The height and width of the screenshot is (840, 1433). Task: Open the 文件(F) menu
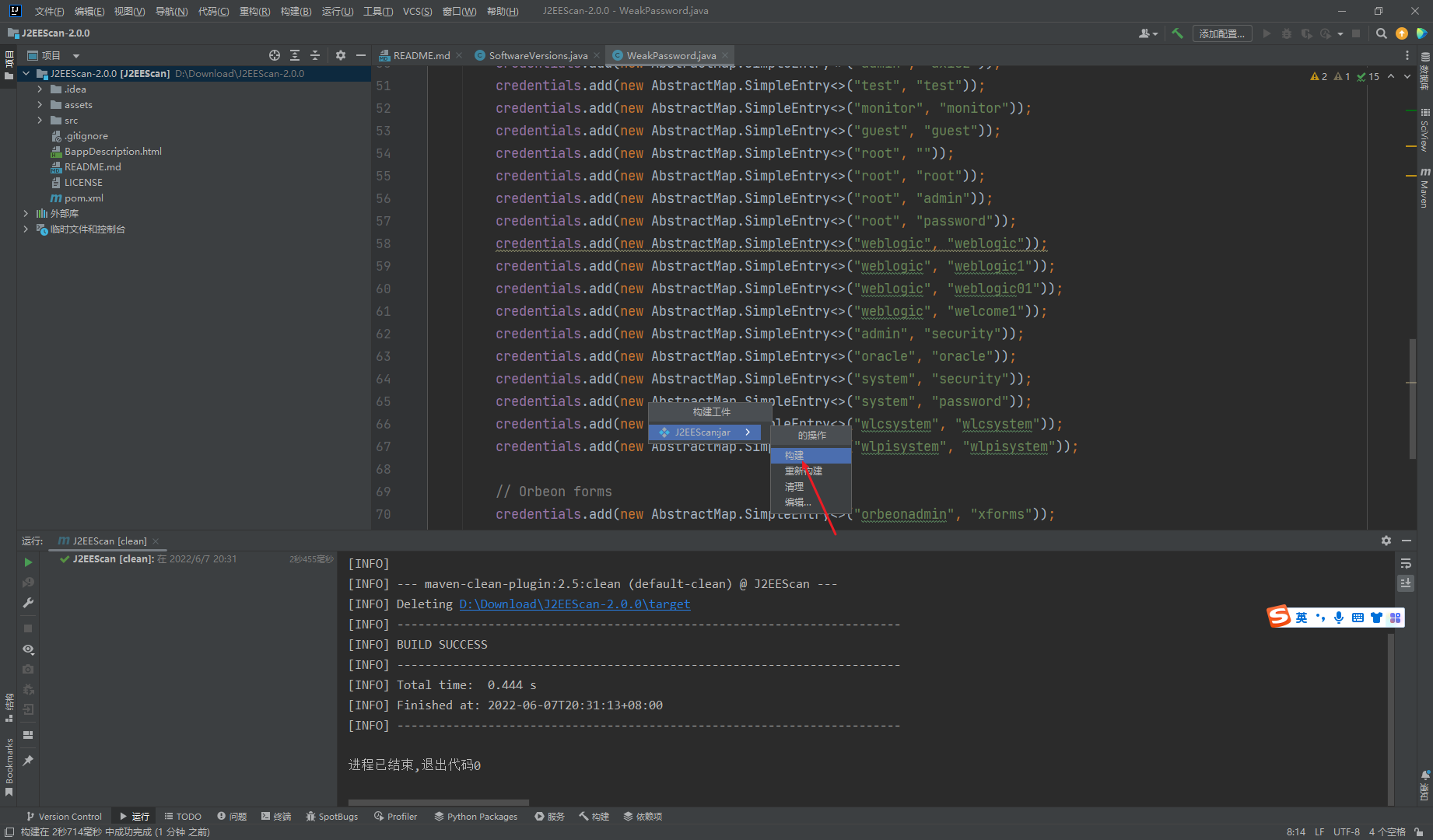[49, 11]
